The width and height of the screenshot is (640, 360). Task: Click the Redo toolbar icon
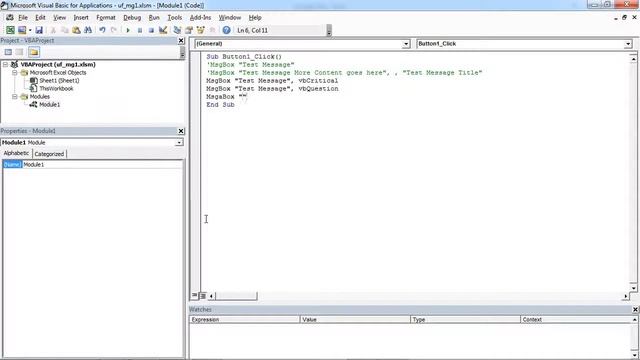point(113,30)
